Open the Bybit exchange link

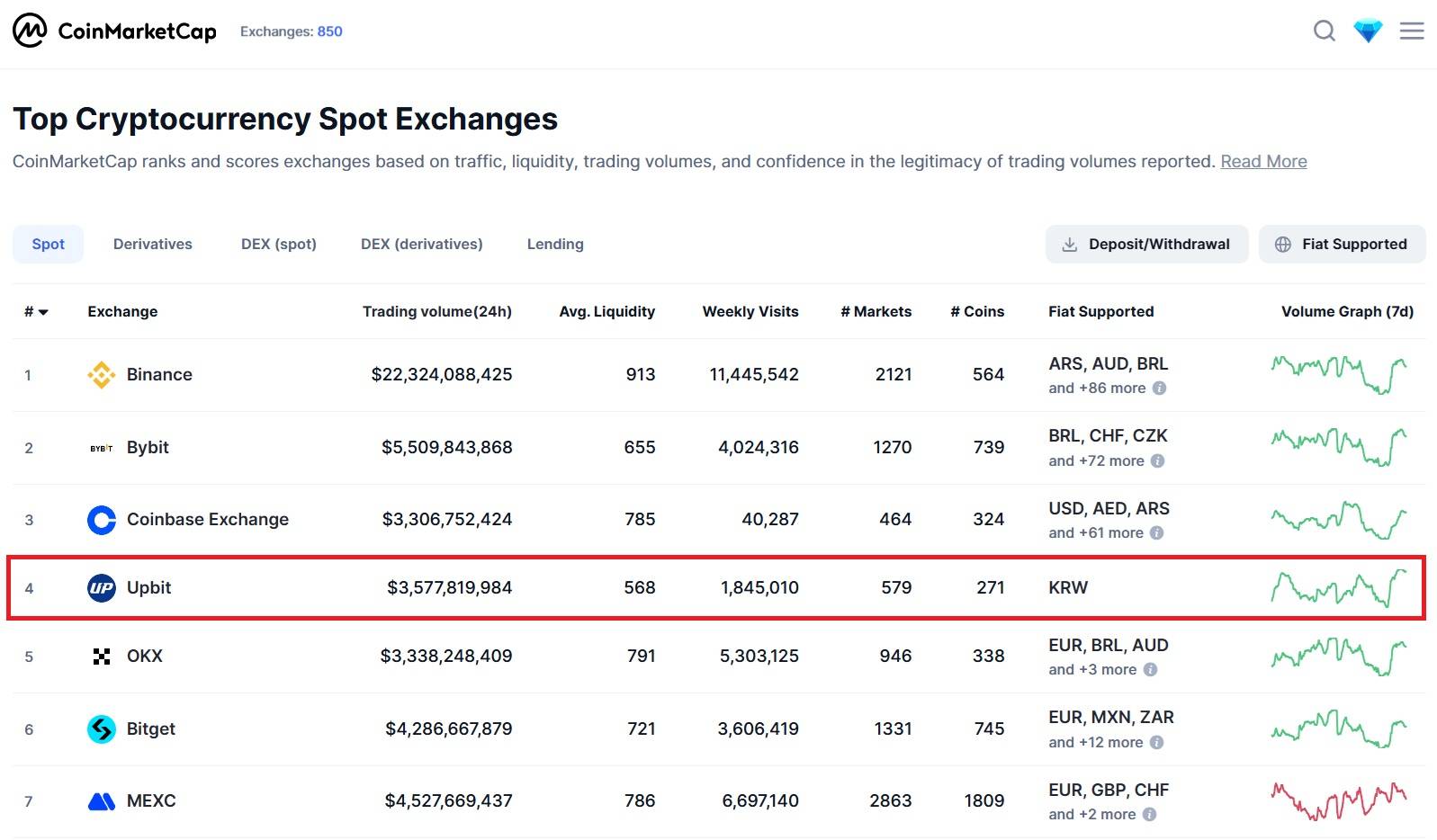click(x=148, y=448)
